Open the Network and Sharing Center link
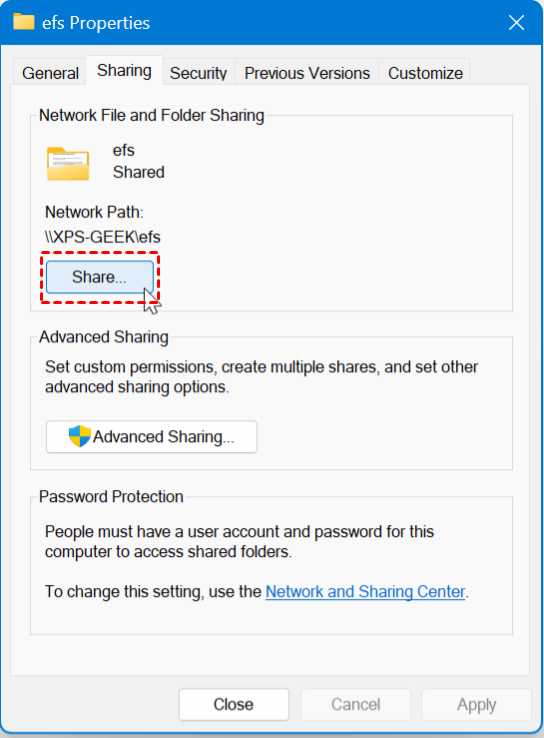Viewport: 544px width, 738px height. (365, 591)
